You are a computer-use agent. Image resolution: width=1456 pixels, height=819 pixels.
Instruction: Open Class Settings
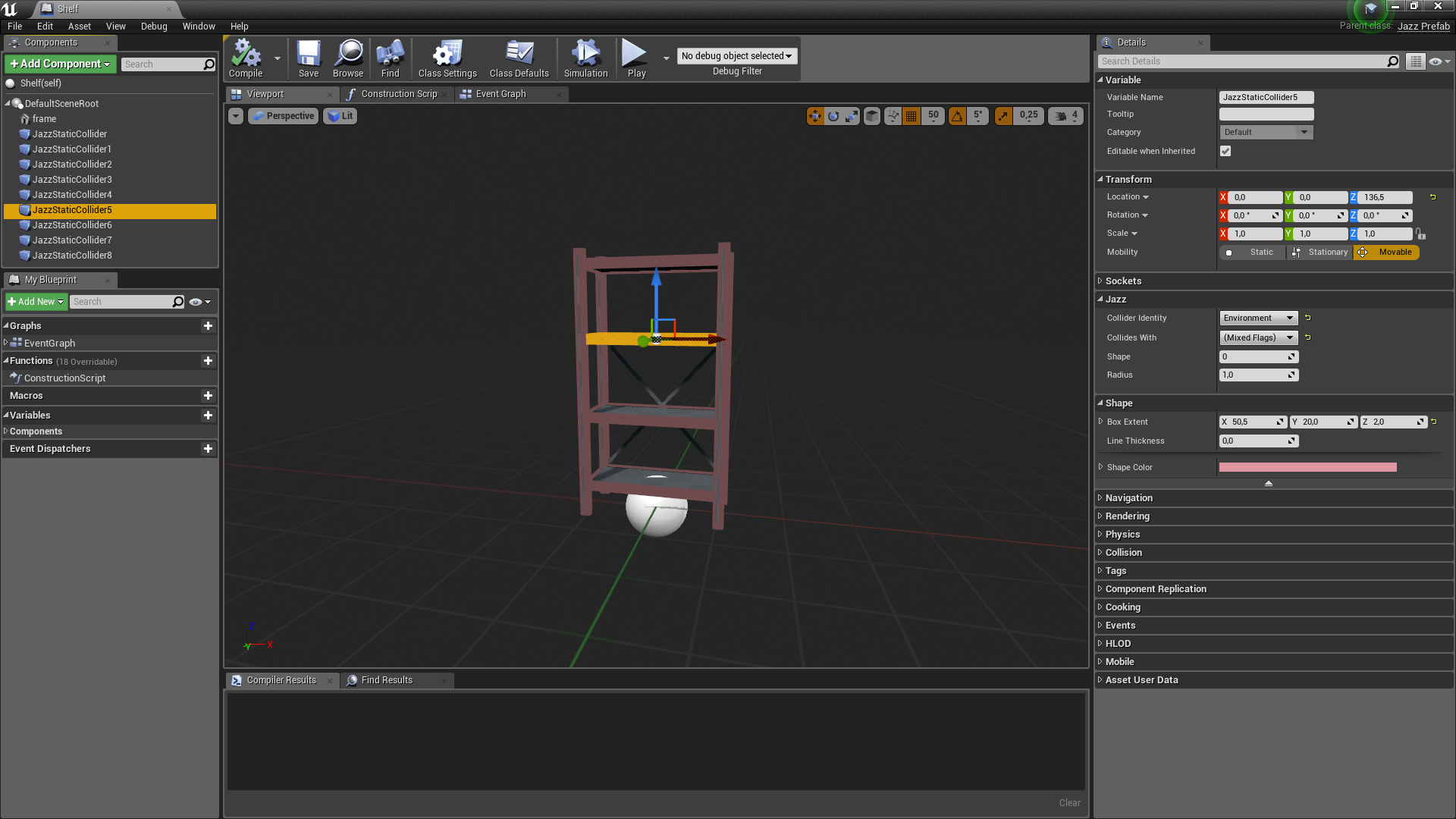(x=447, y=58)
